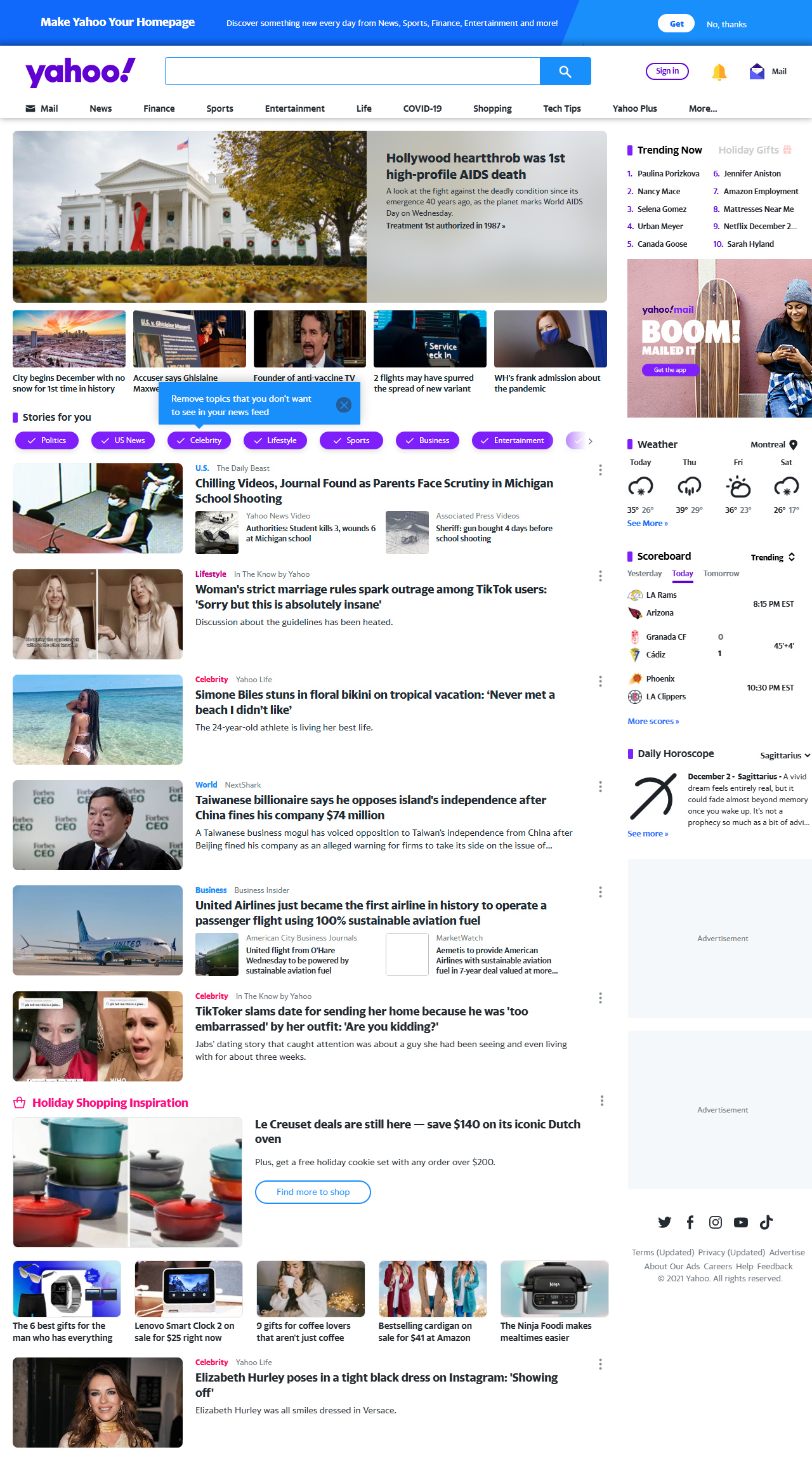Click Get the app in Yahoo Mail ad
Screen dimensions: 812x1466
tap(670, 370)
